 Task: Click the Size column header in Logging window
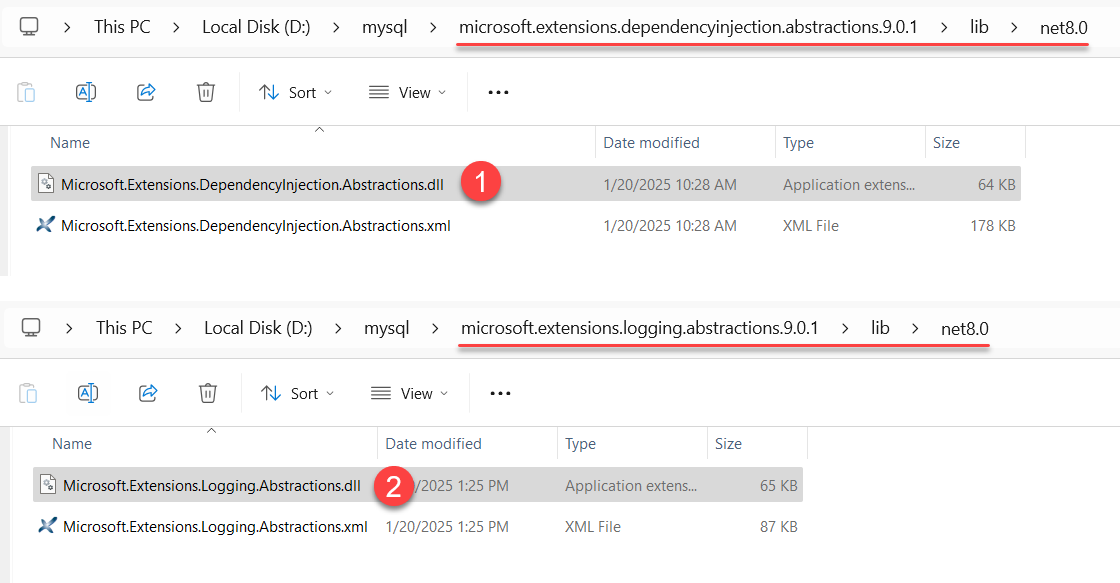[728, 444]
